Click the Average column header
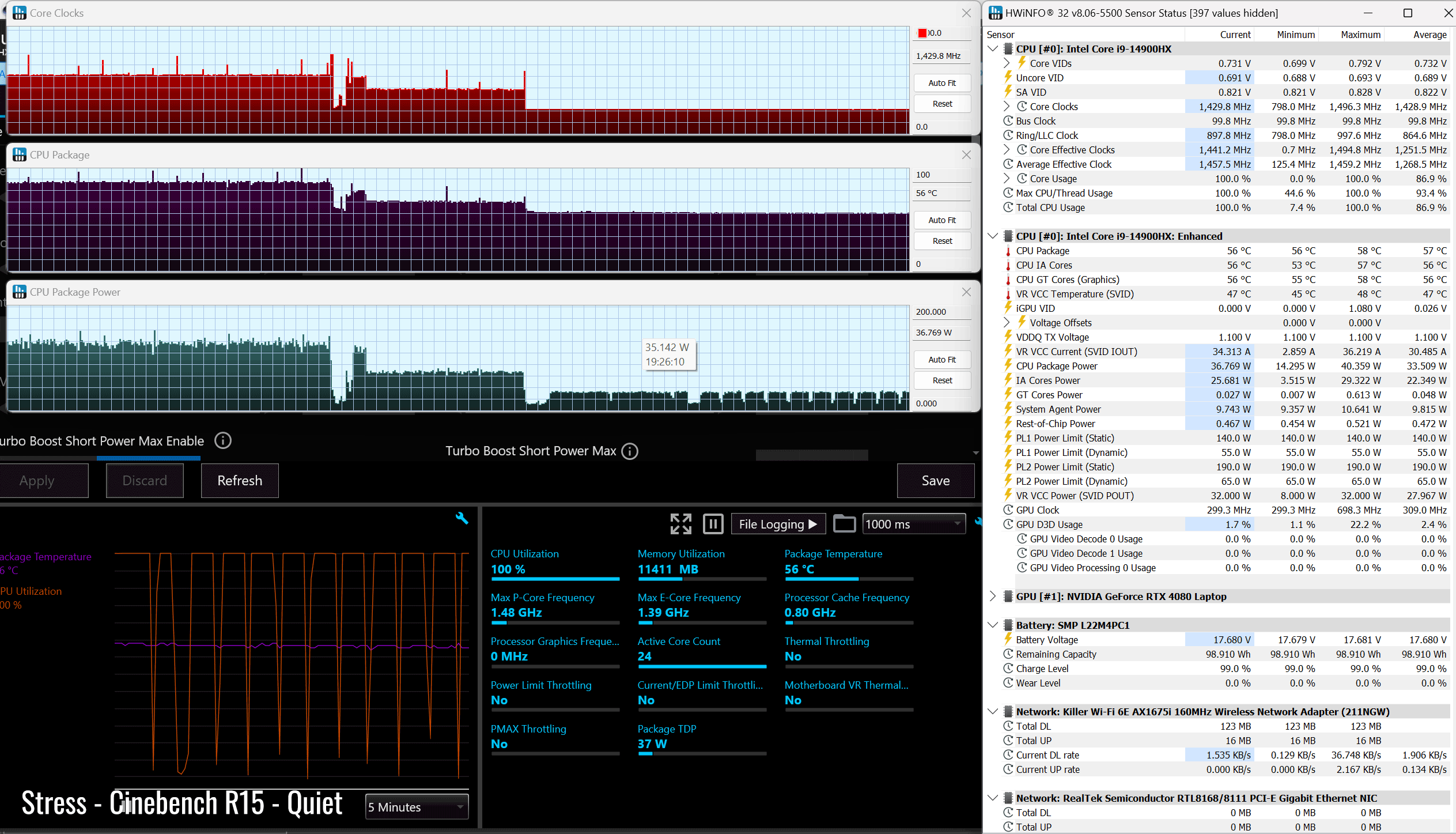 1417,35
